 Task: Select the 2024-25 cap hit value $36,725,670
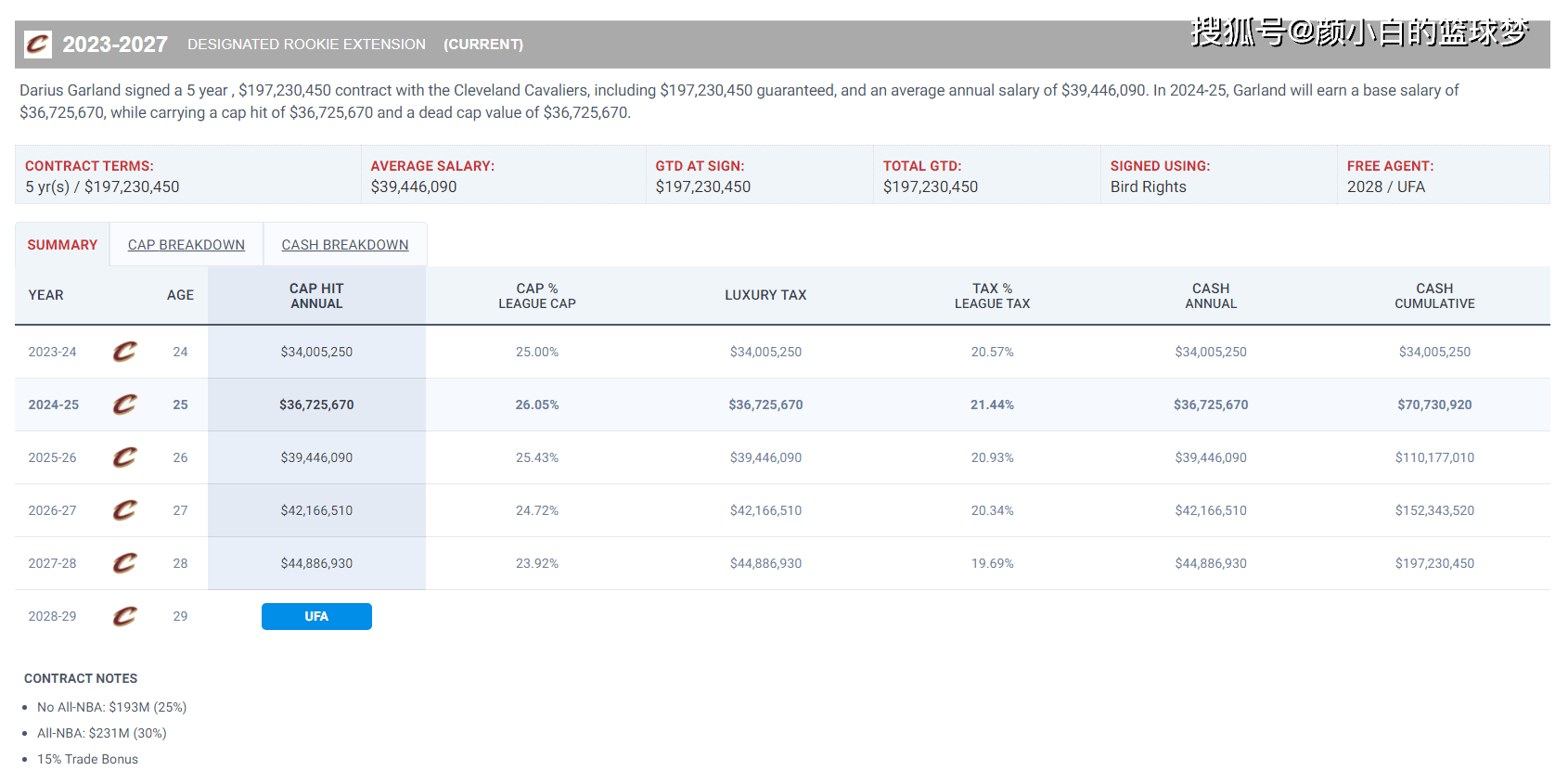tap(316, 405)
